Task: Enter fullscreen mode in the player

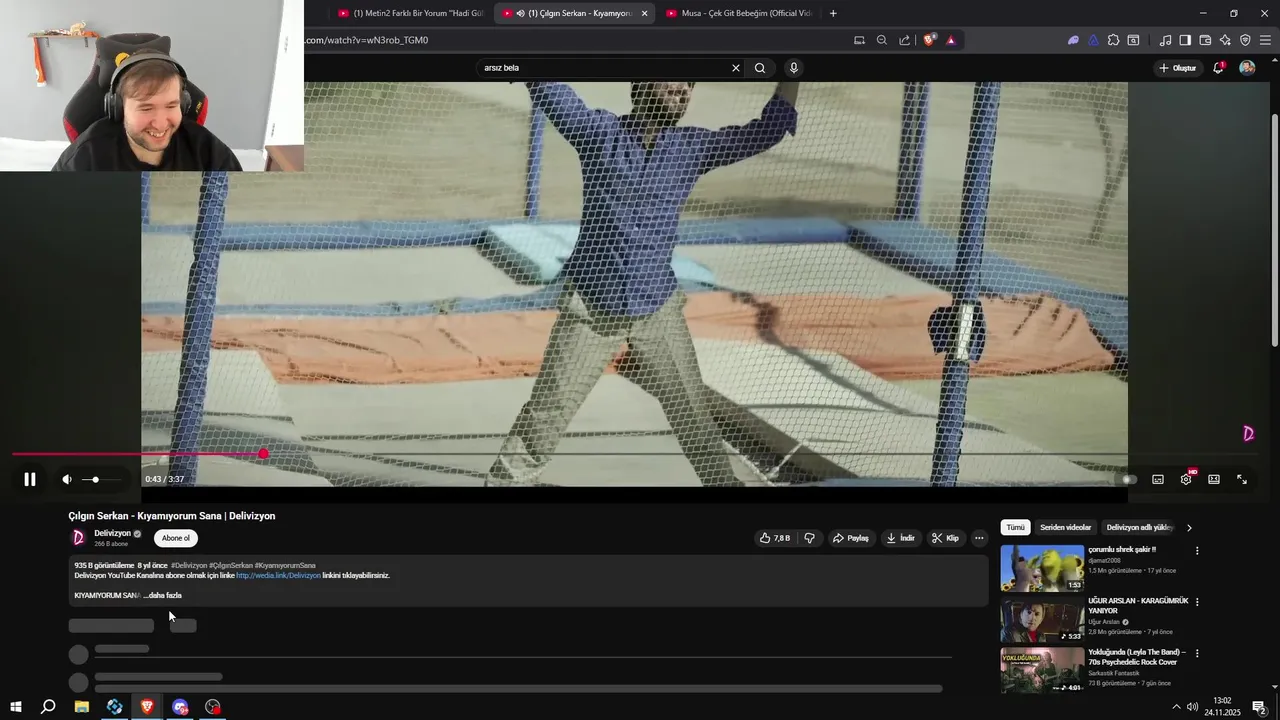Action: click(1242, 479)
